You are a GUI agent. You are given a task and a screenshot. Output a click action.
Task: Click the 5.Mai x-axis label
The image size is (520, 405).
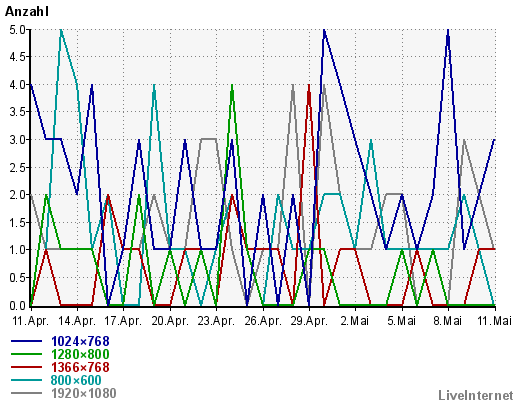pos(402,321)
